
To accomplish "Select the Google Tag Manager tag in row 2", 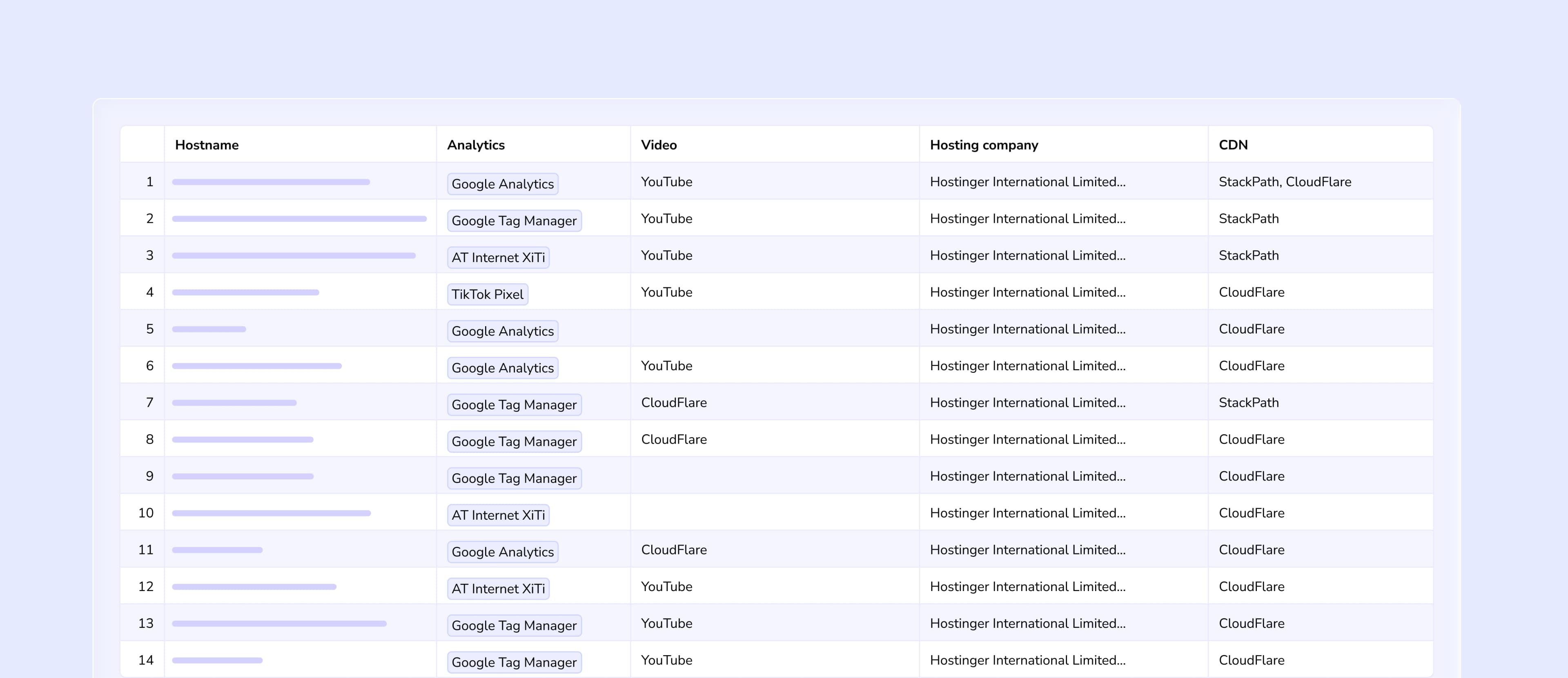I will click(514, 221).
